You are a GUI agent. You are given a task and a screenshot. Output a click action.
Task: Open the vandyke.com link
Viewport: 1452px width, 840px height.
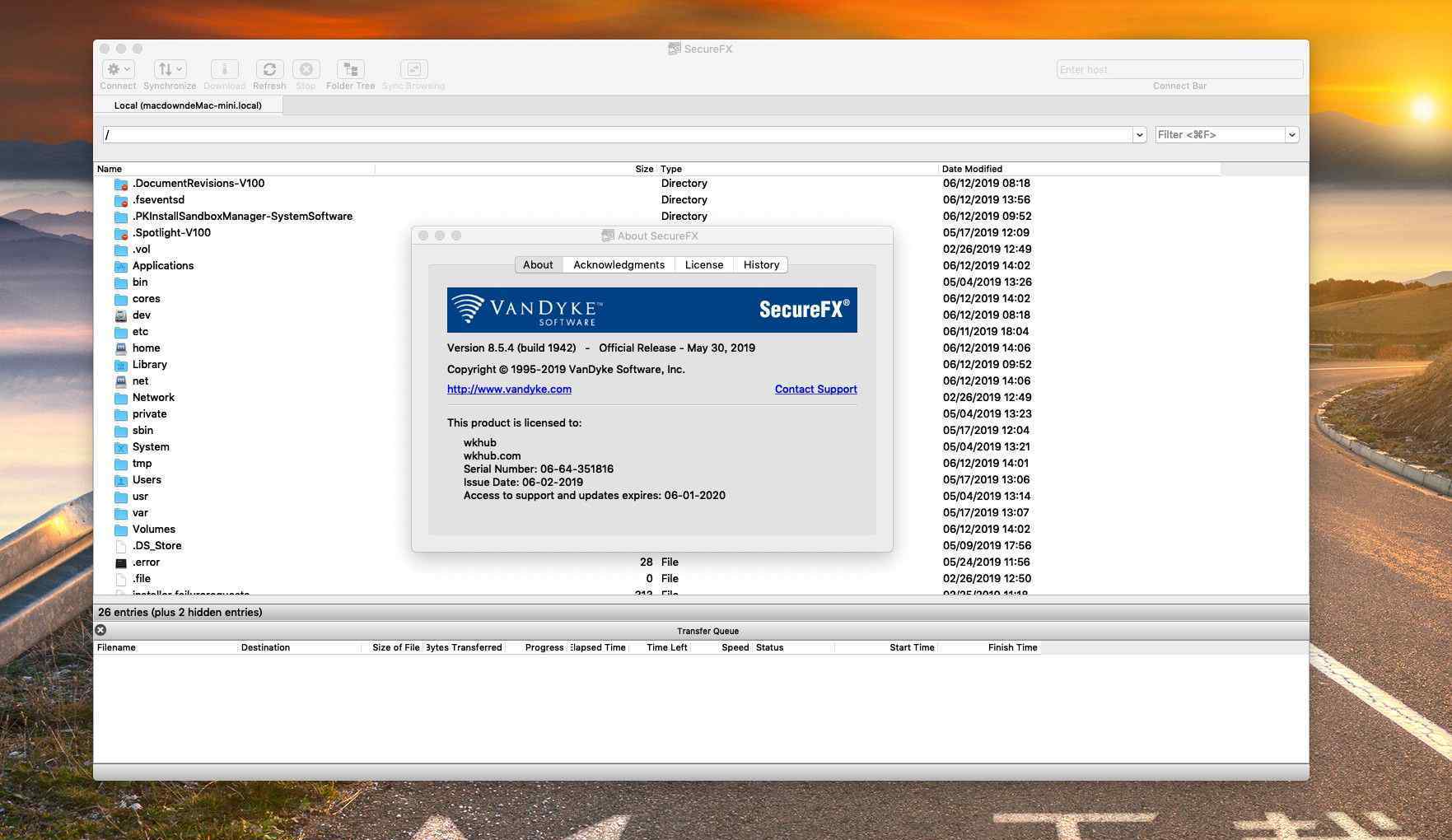[x=509, y=389]
